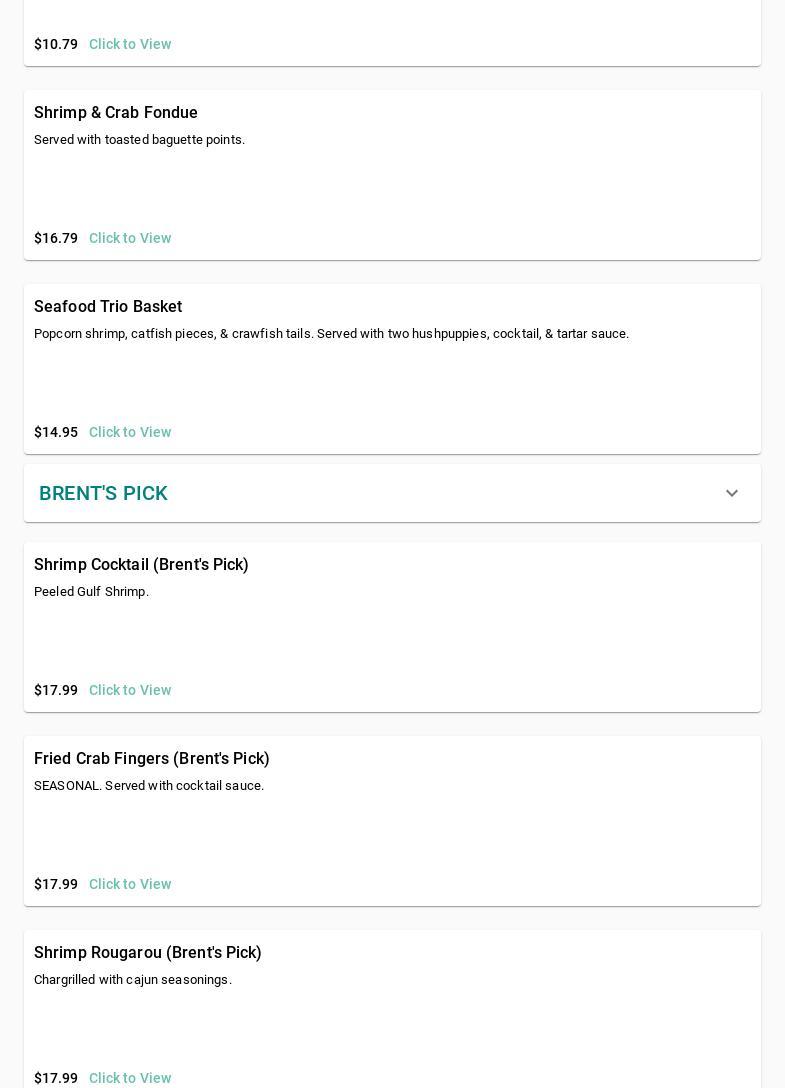Click the $16.79 price of the fondue
The width and height of the screenshot is (785, 1088).
tap(56, 238)
